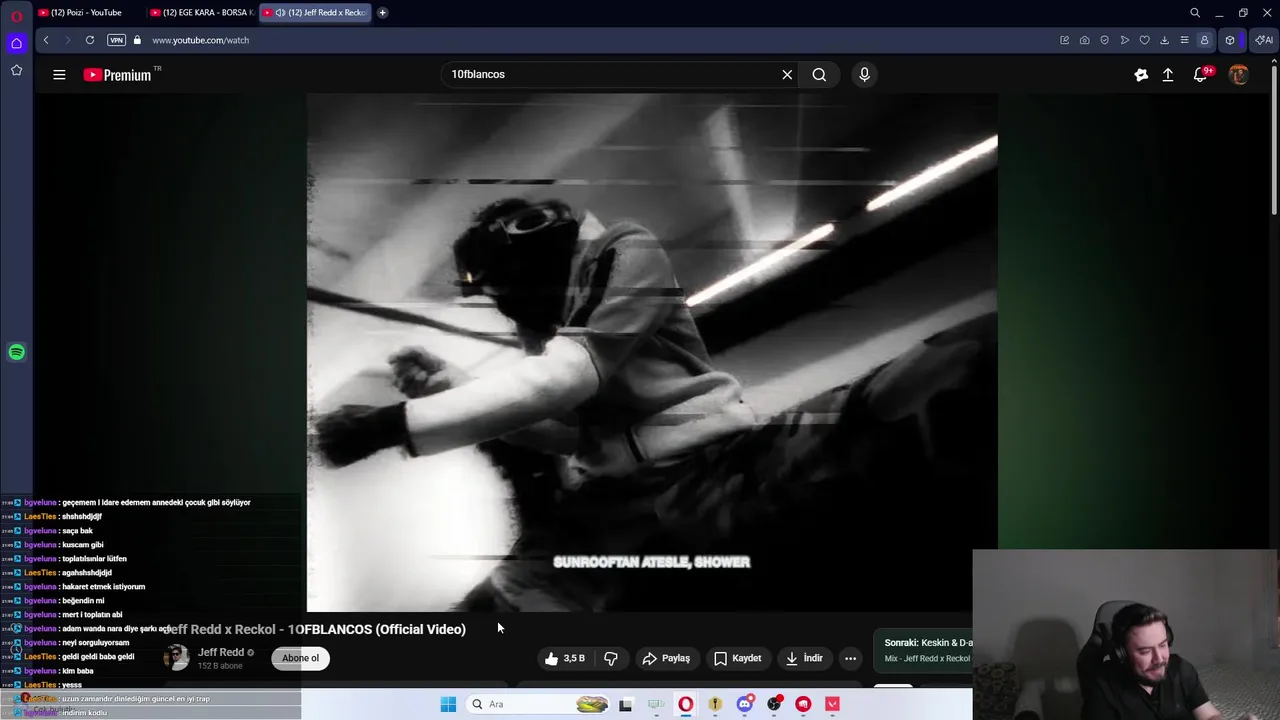The width and height of the screenshot is (1280, 720).
Task: Open the YouTube hamburger guide menu
Action: tap(59, 74)
